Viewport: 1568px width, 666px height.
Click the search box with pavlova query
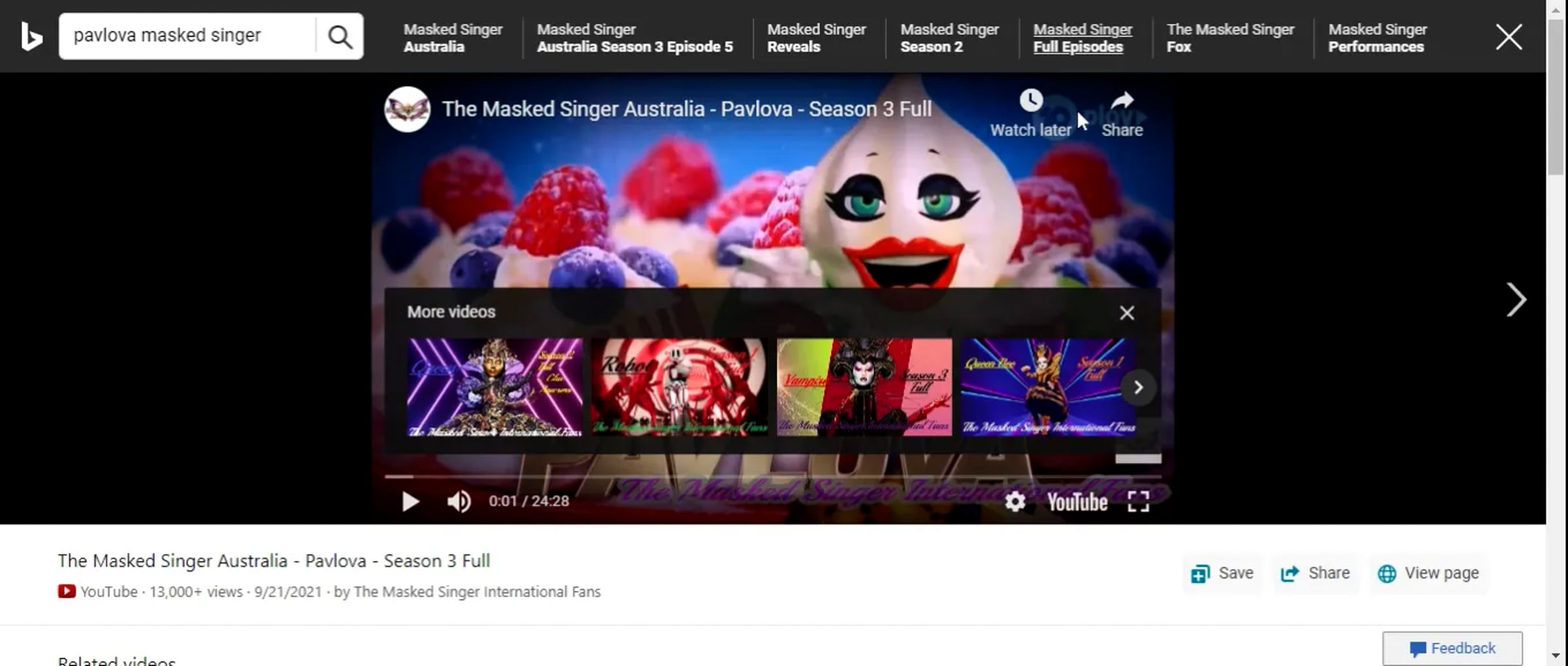click(187, 36)
